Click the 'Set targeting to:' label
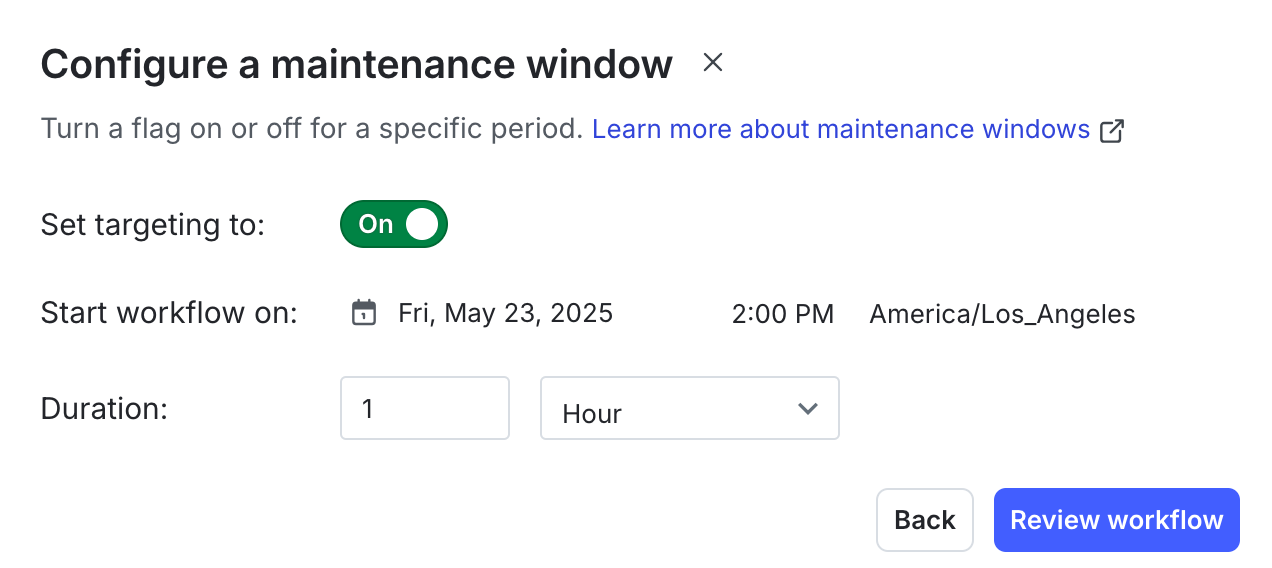The image size is (1272, 568). [x=153, y=224]
